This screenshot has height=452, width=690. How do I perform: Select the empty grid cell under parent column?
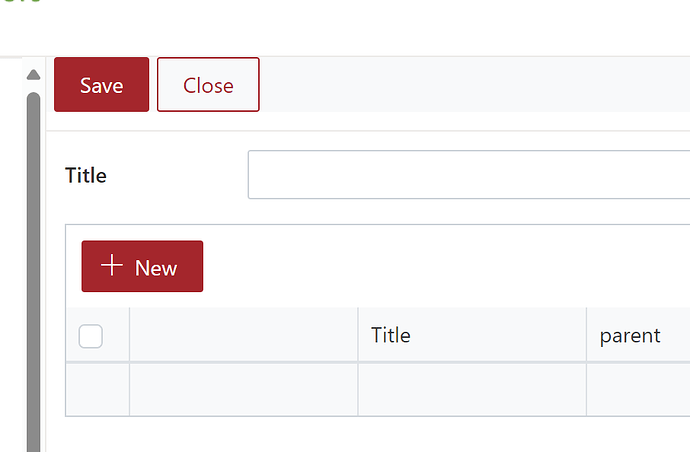click(638, 388)
